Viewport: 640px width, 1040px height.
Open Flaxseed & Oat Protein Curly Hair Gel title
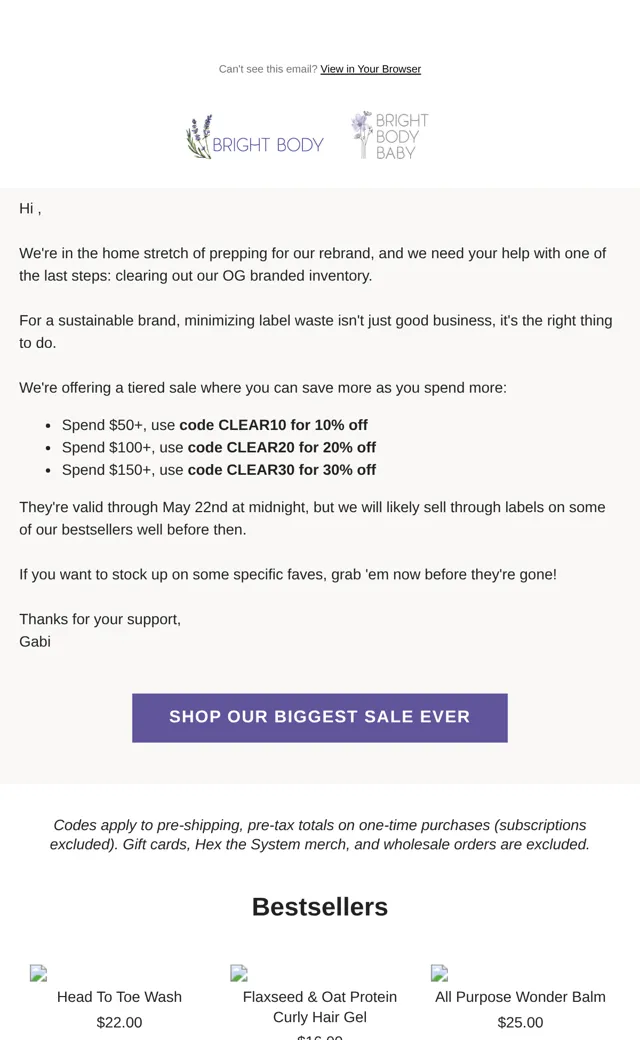pyautogui.click(x=320, y=1007)
